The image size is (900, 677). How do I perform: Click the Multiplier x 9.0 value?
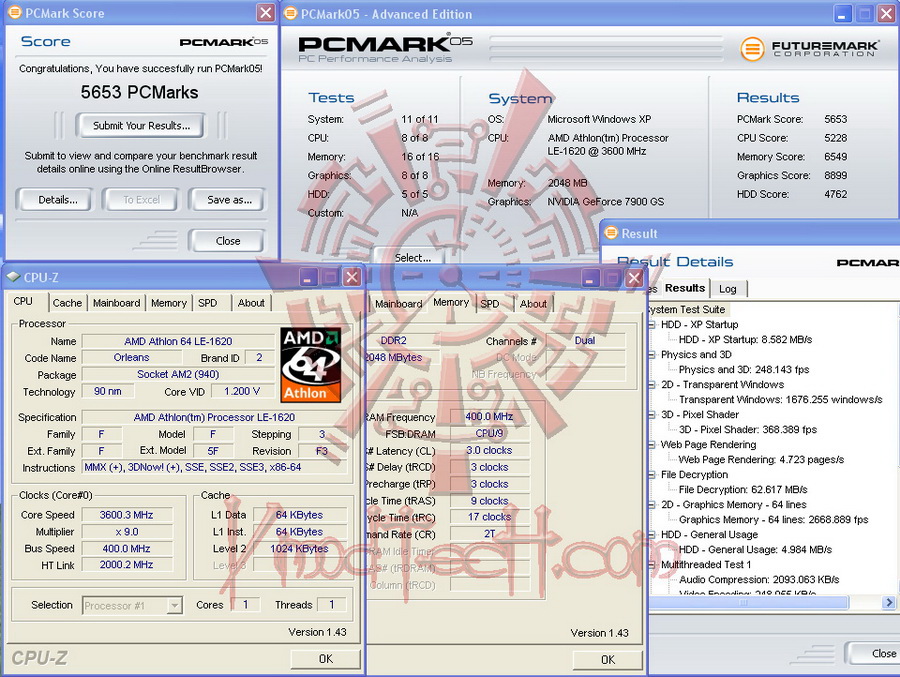coord(127,532)
